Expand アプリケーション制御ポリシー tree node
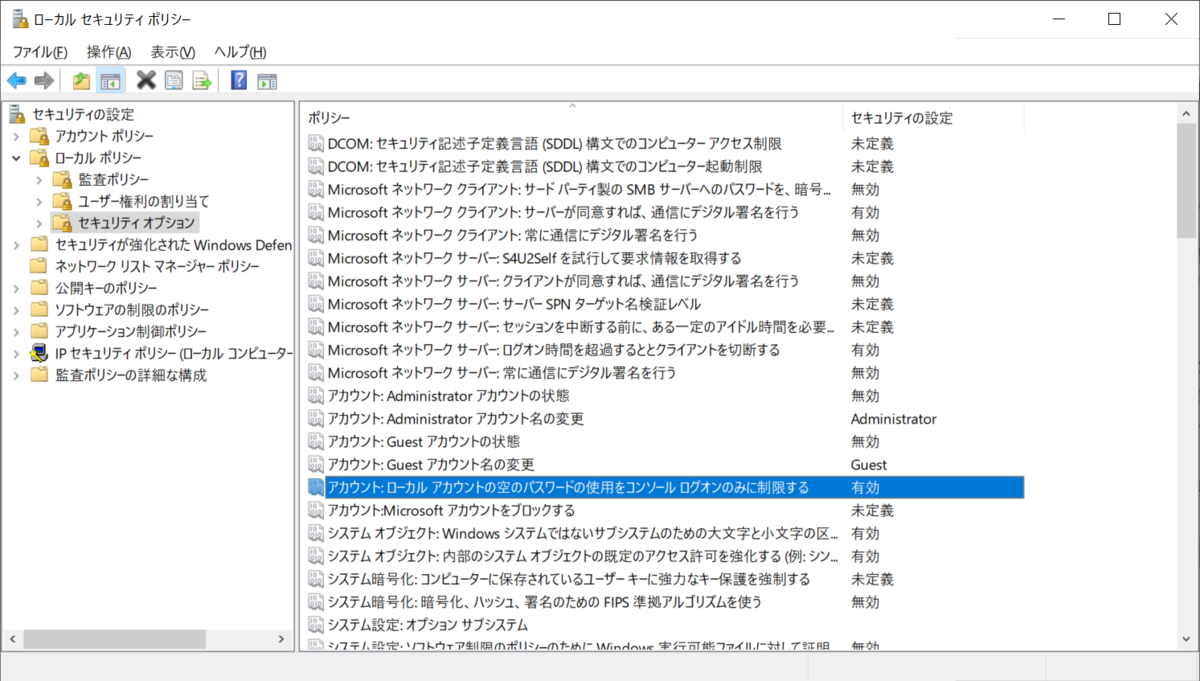 pyautogui.click(x=16, y=331)
